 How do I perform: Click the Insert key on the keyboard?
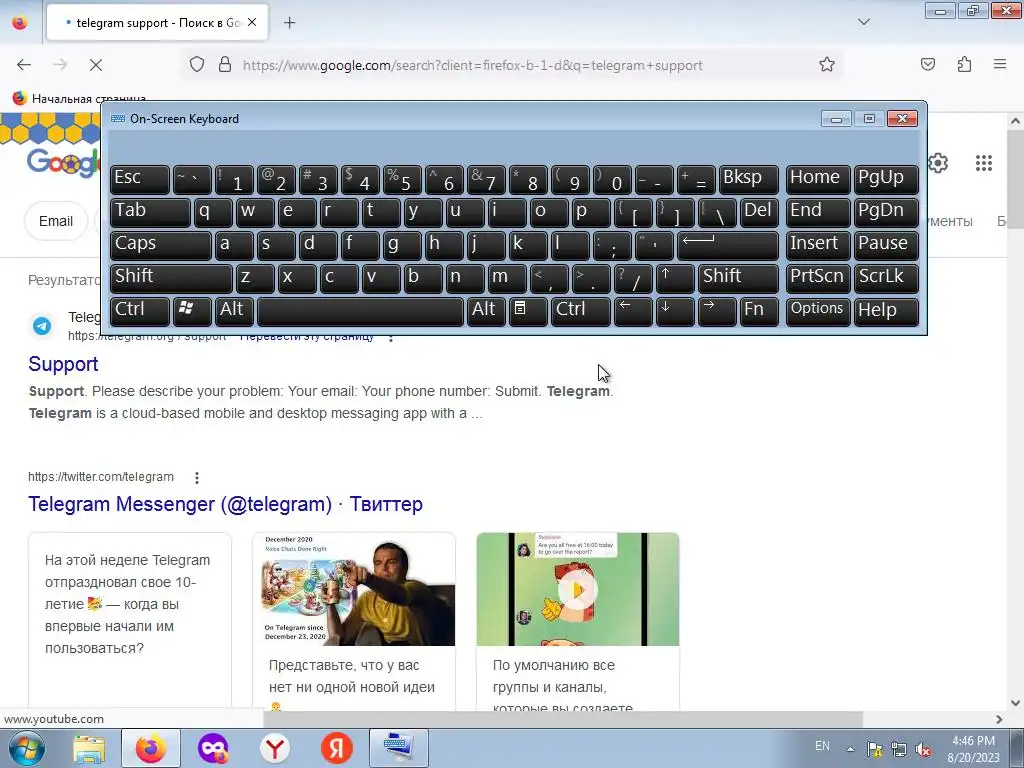pos(818,245)
